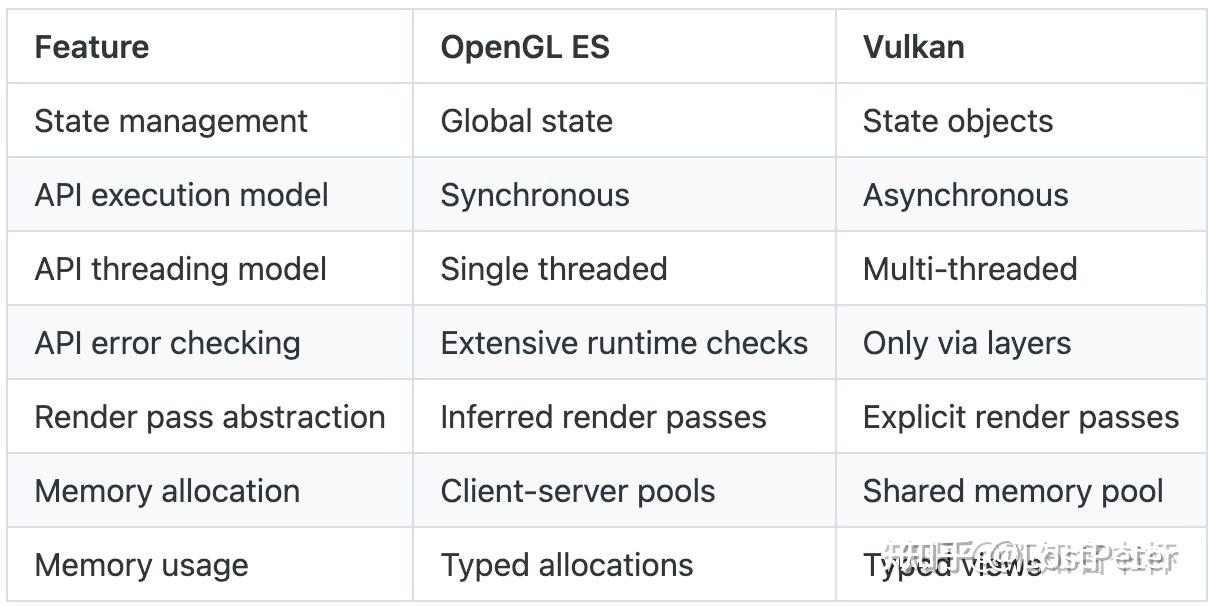The width and height of the screenshot is (1208, 606).
Task: Click the Typed allocations cell
Action: point(567,565)
